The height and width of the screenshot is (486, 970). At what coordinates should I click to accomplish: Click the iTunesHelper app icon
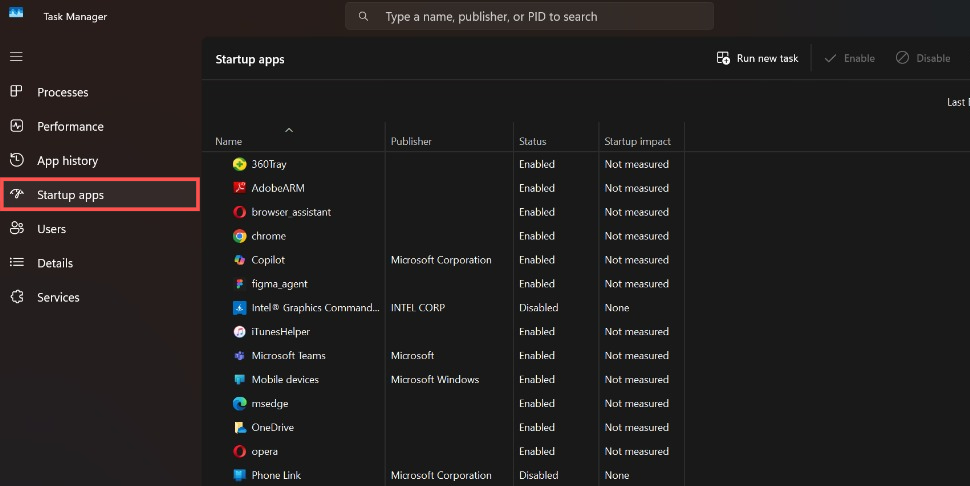239,331
